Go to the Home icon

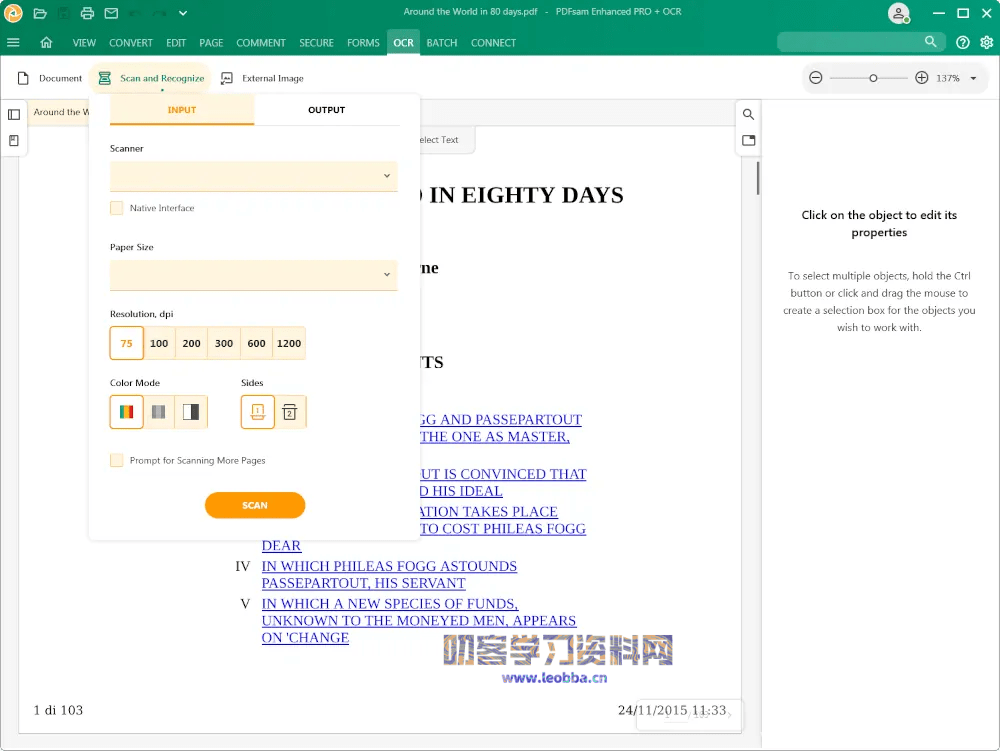click(x=46, y=43)
